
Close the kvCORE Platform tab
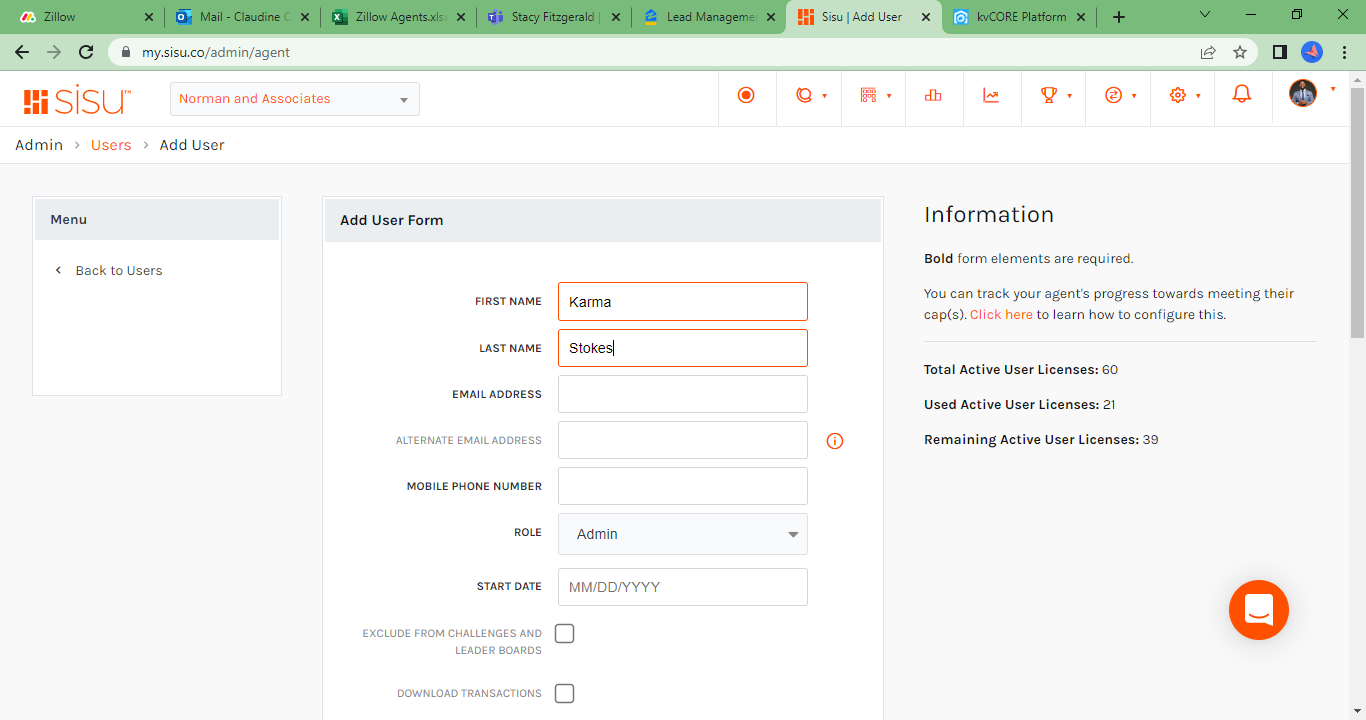[x=1082, y=17]
